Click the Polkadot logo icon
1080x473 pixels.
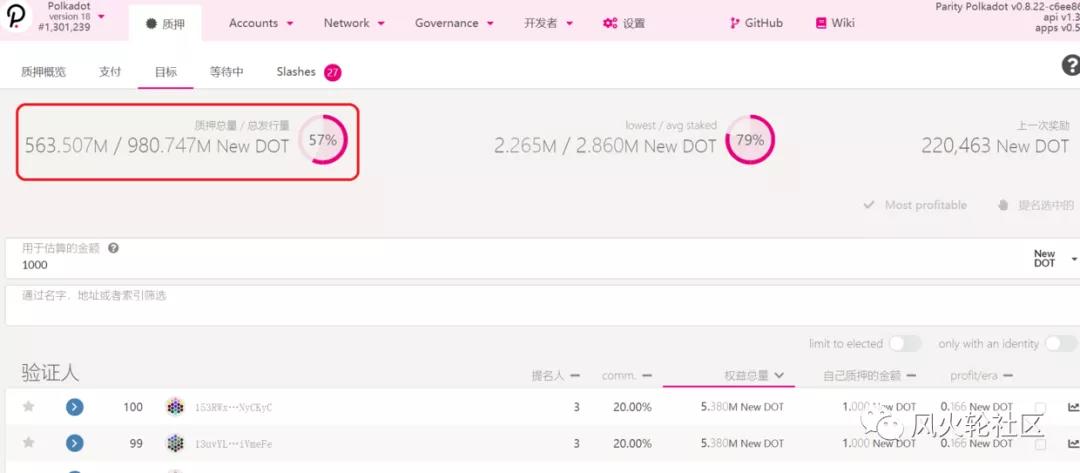(x=18, y=18)
